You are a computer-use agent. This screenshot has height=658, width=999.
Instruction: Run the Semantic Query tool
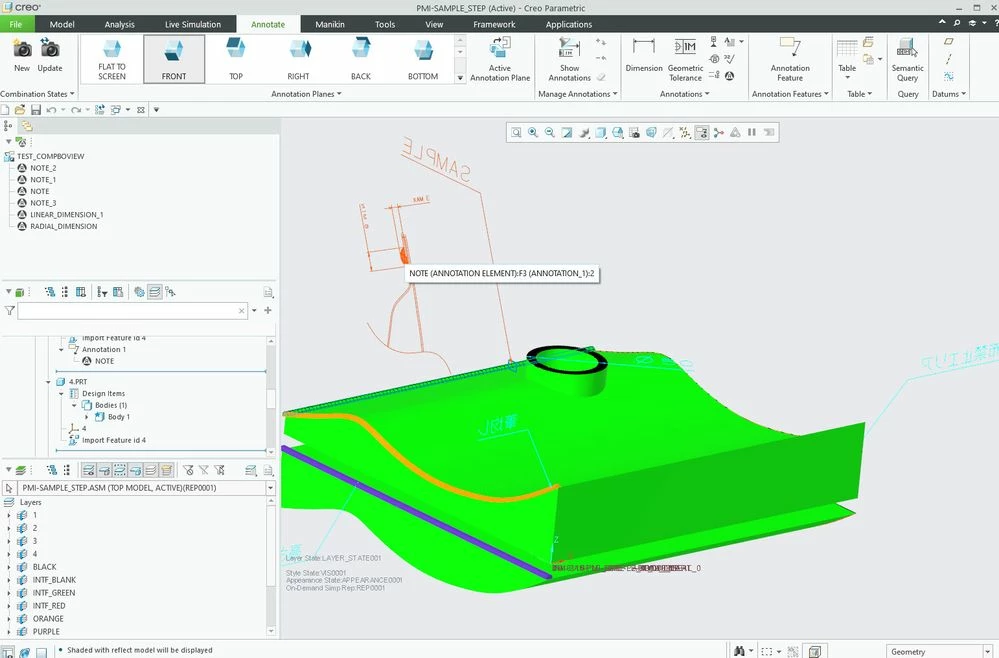[x=907, y=59]
